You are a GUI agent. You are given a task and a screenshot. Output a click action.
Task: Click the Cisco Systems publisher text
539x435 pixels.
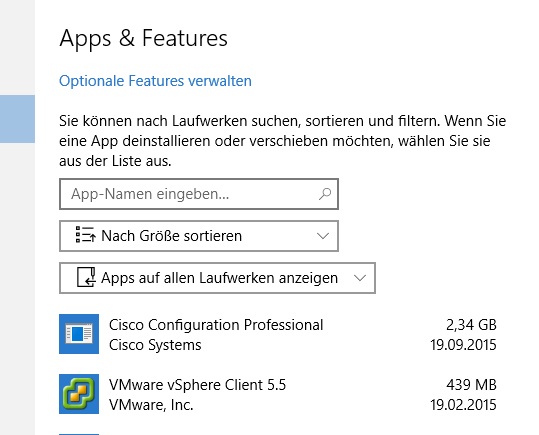[x=155, y=345]
